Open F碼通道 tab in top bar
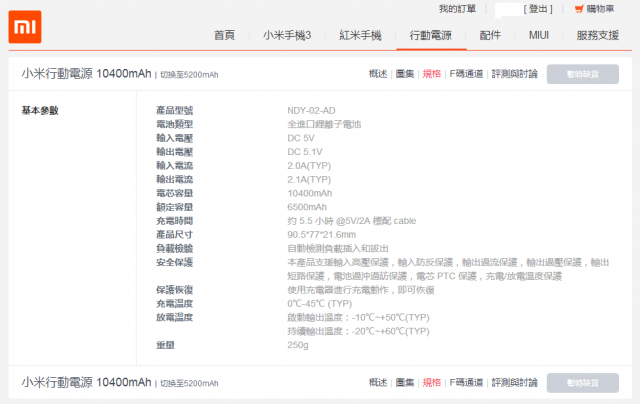This screenshot has height=404, width=640. 466,74
